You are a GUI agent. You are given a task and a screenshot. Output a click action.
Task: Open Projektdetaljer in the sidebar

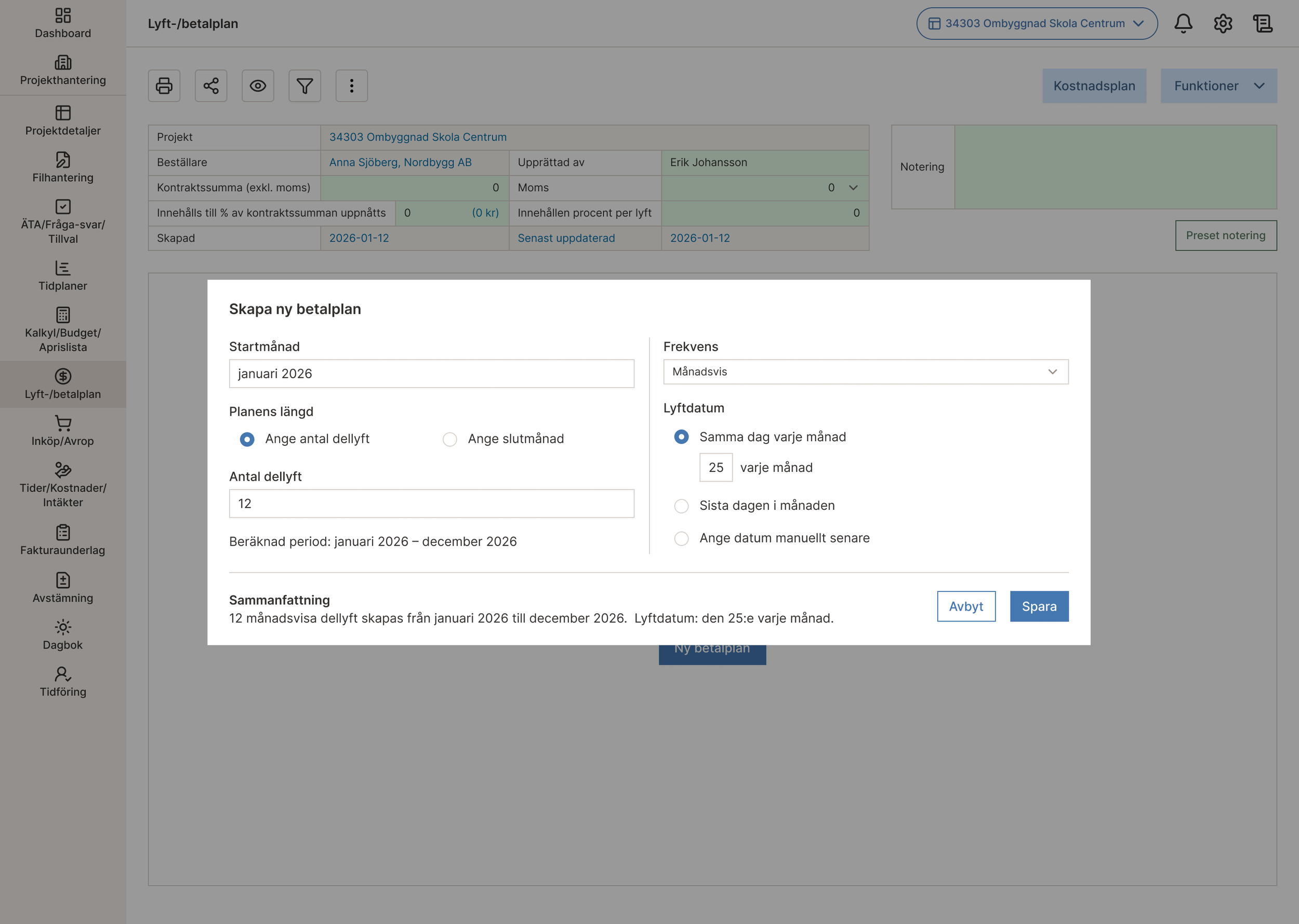point(62,121)
